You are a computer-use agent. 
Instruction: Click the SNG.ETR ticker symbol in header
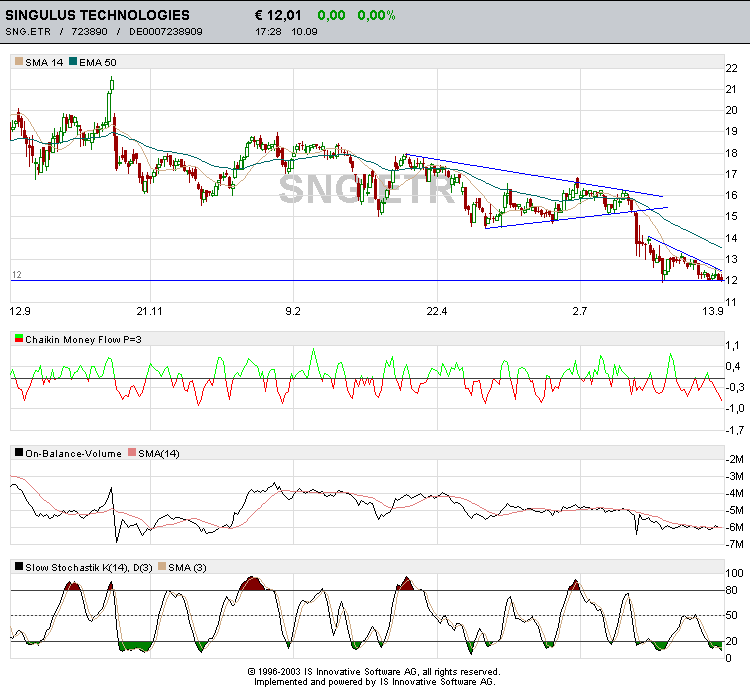tap(28, 32)
